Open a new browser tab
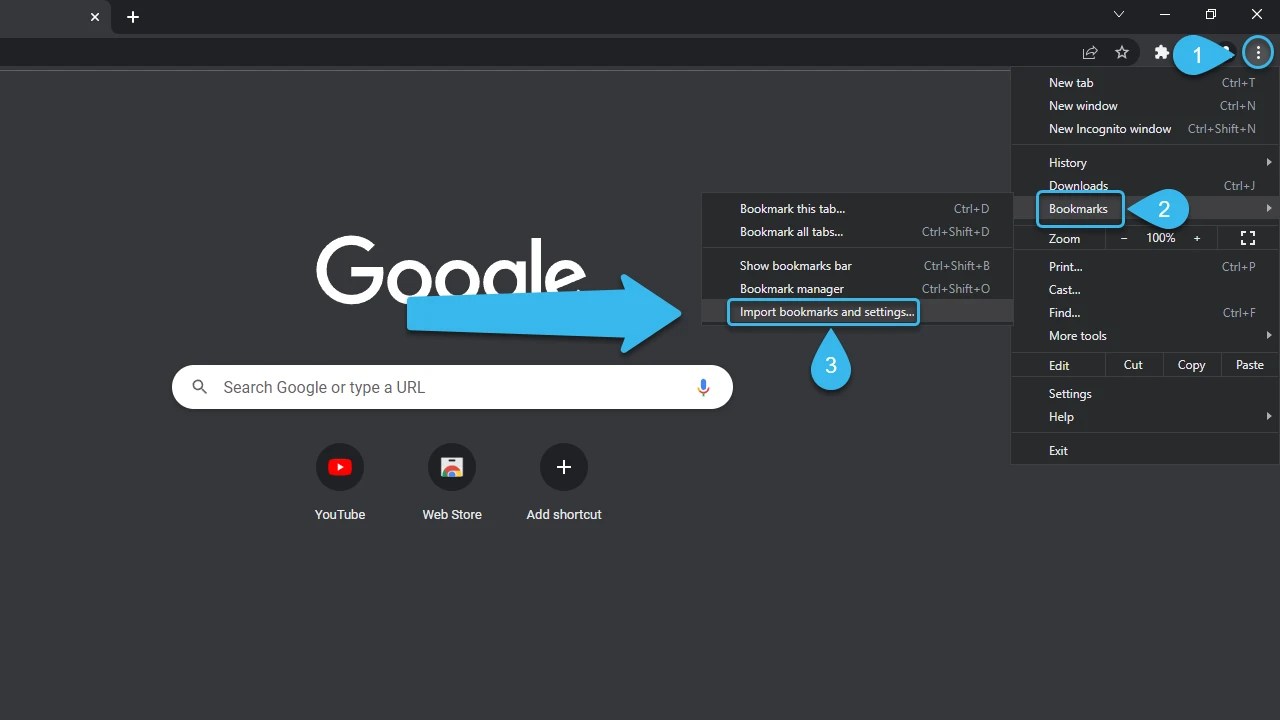The width and height of the screenshot is (1280, 720). [132, 16]
